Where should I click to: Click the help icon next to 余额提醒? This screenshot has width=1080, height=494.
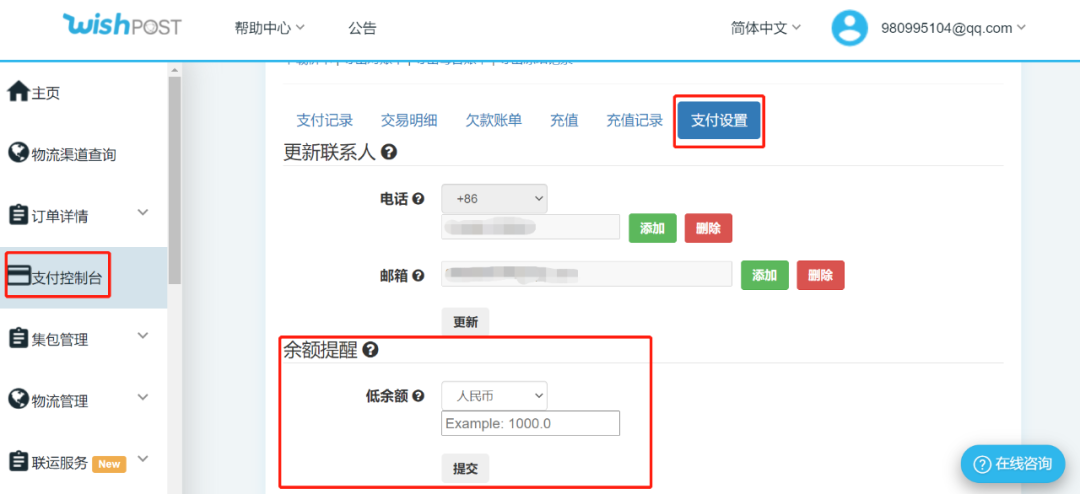[x=370, y=351]
